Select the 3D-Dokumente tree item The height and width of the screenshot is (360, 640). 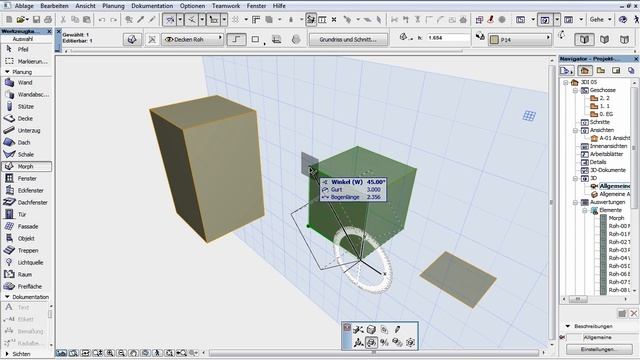608,170
